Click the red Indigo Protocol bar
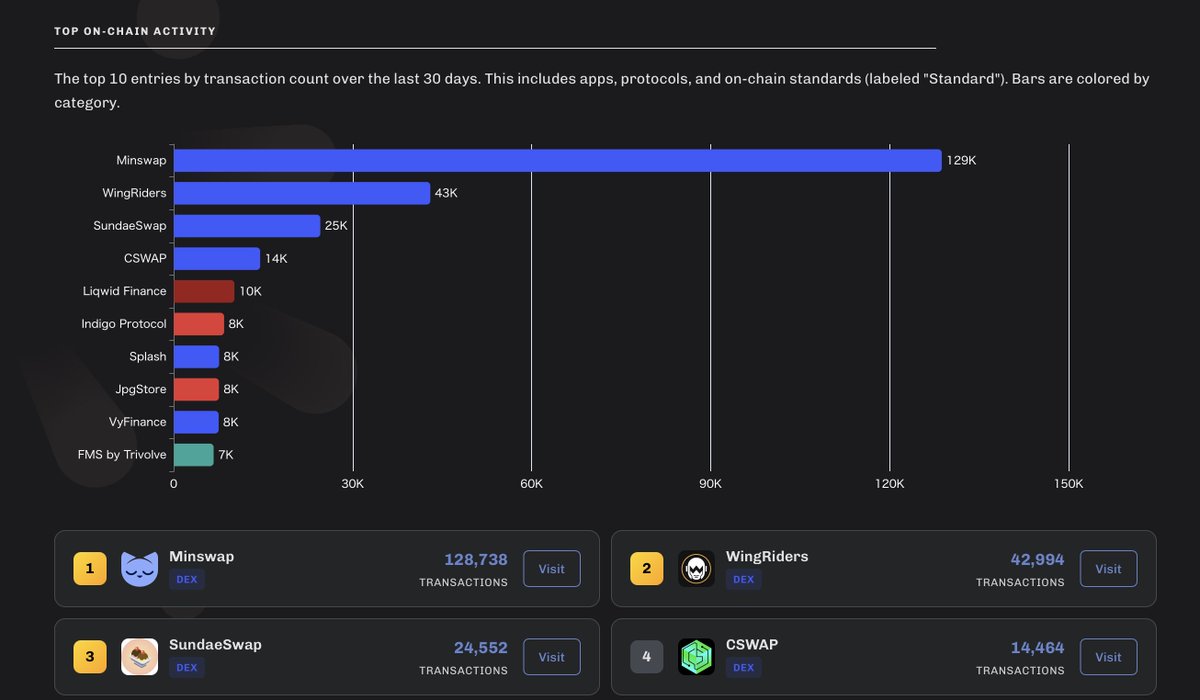This screenshot has width=1200, height=700. click(x=198, y=324)
